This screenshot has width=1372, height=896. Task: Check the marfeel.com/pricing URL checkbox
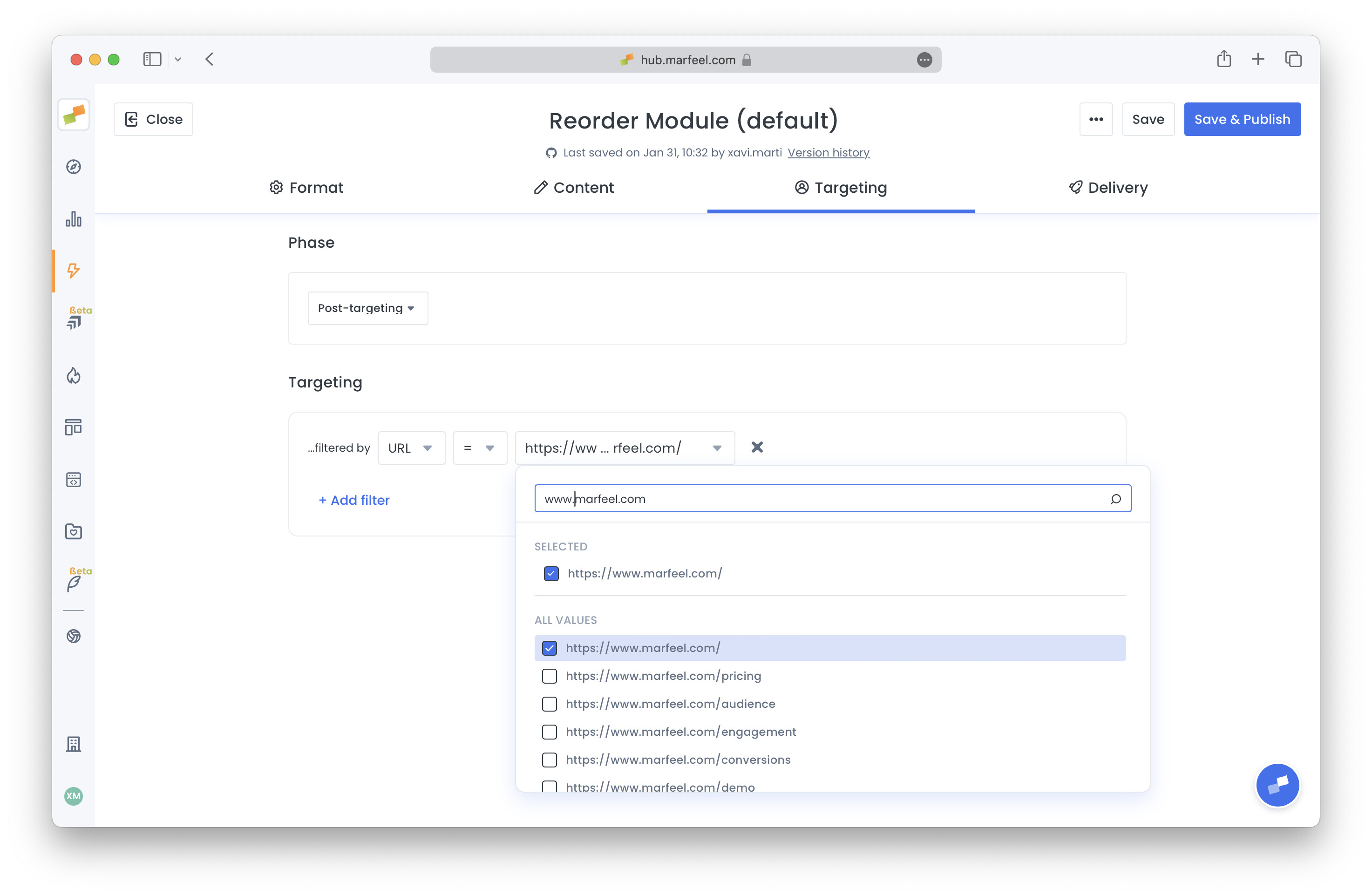click(x=550, y=676)
